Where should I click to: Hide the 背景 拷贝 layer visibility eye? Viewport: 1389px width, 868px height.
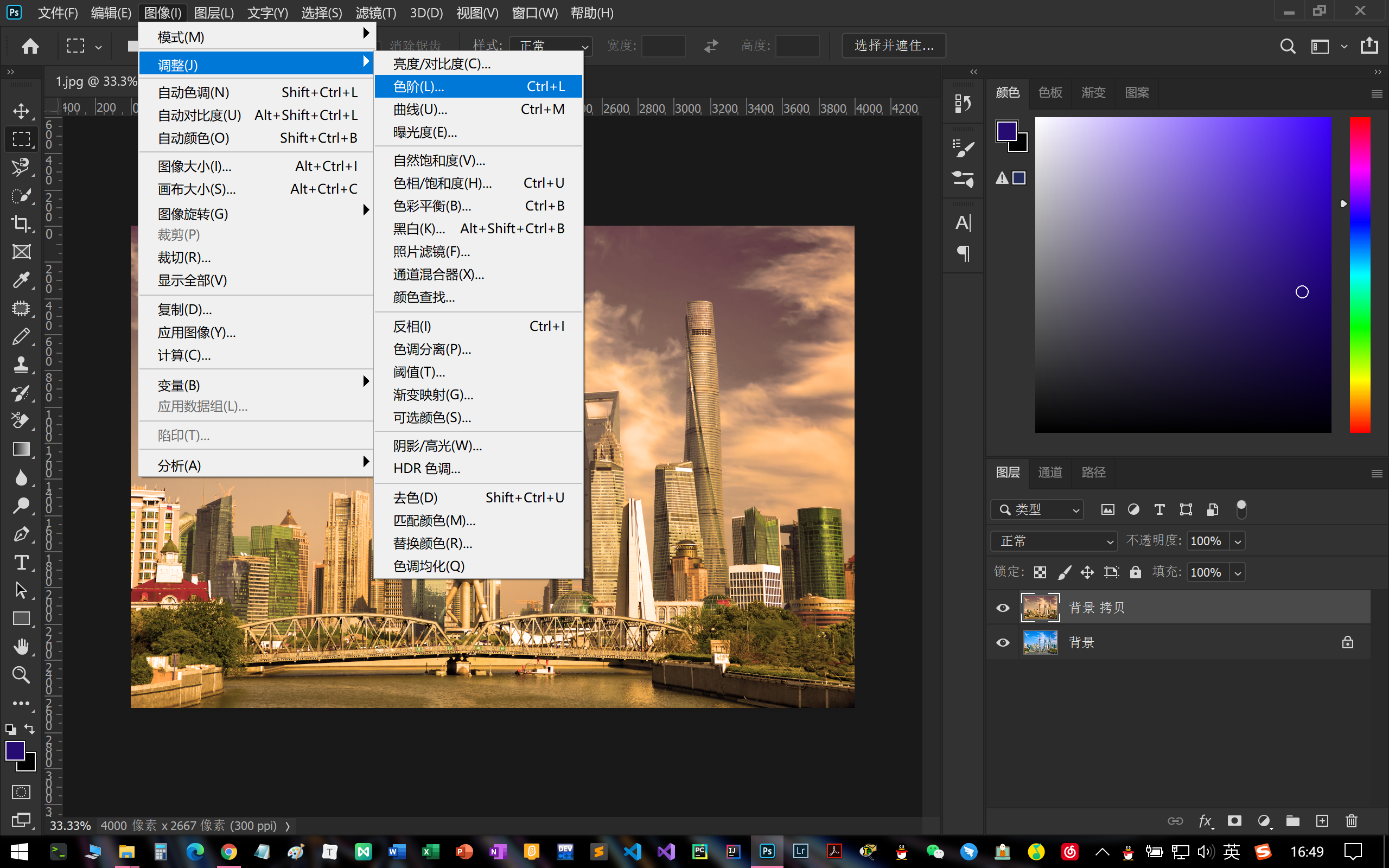point(1003,608)
